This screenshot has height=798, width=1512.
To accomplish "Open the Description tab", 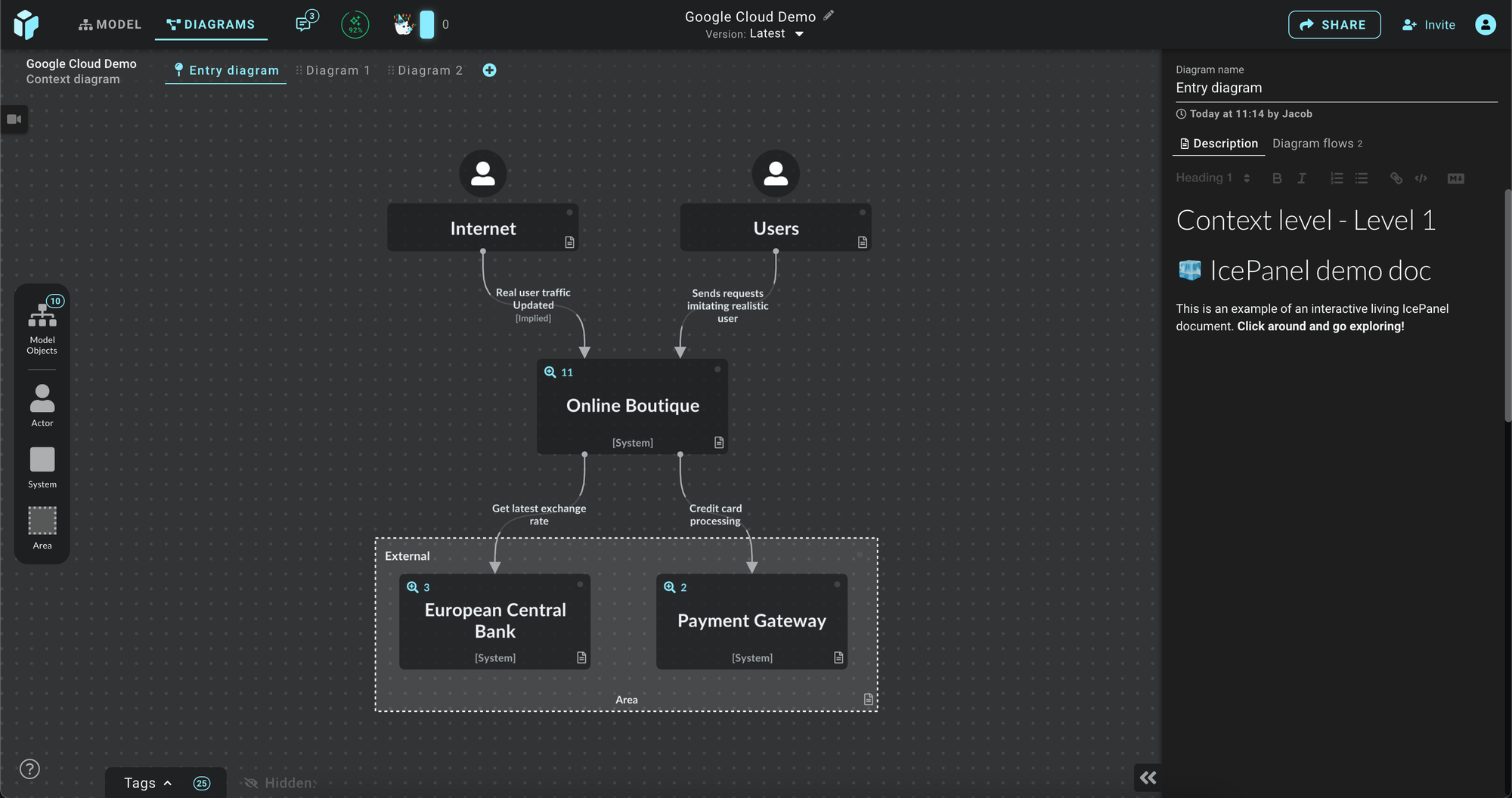I will coord(1219,144).
